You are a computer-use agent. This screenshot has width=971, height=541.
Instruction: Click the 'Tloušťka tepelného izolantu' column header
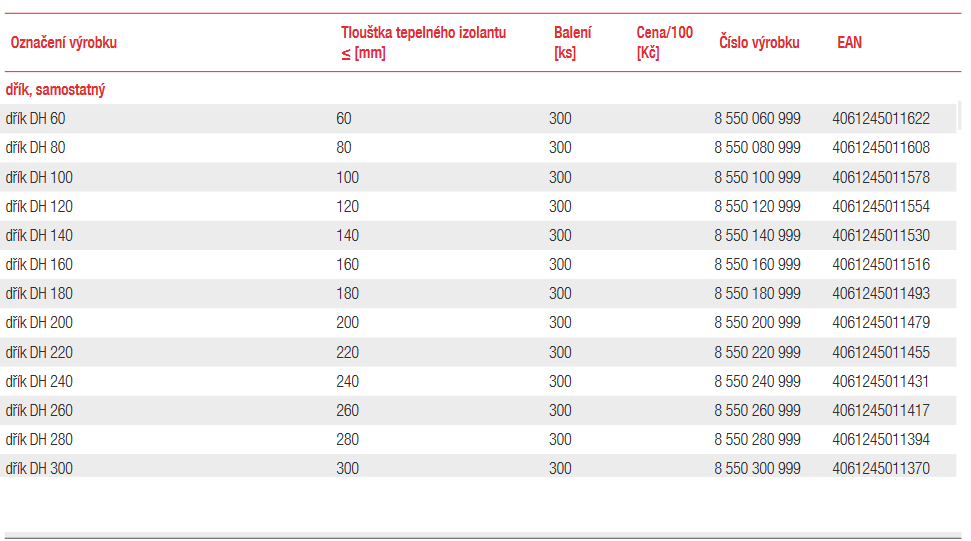(423, 33)
